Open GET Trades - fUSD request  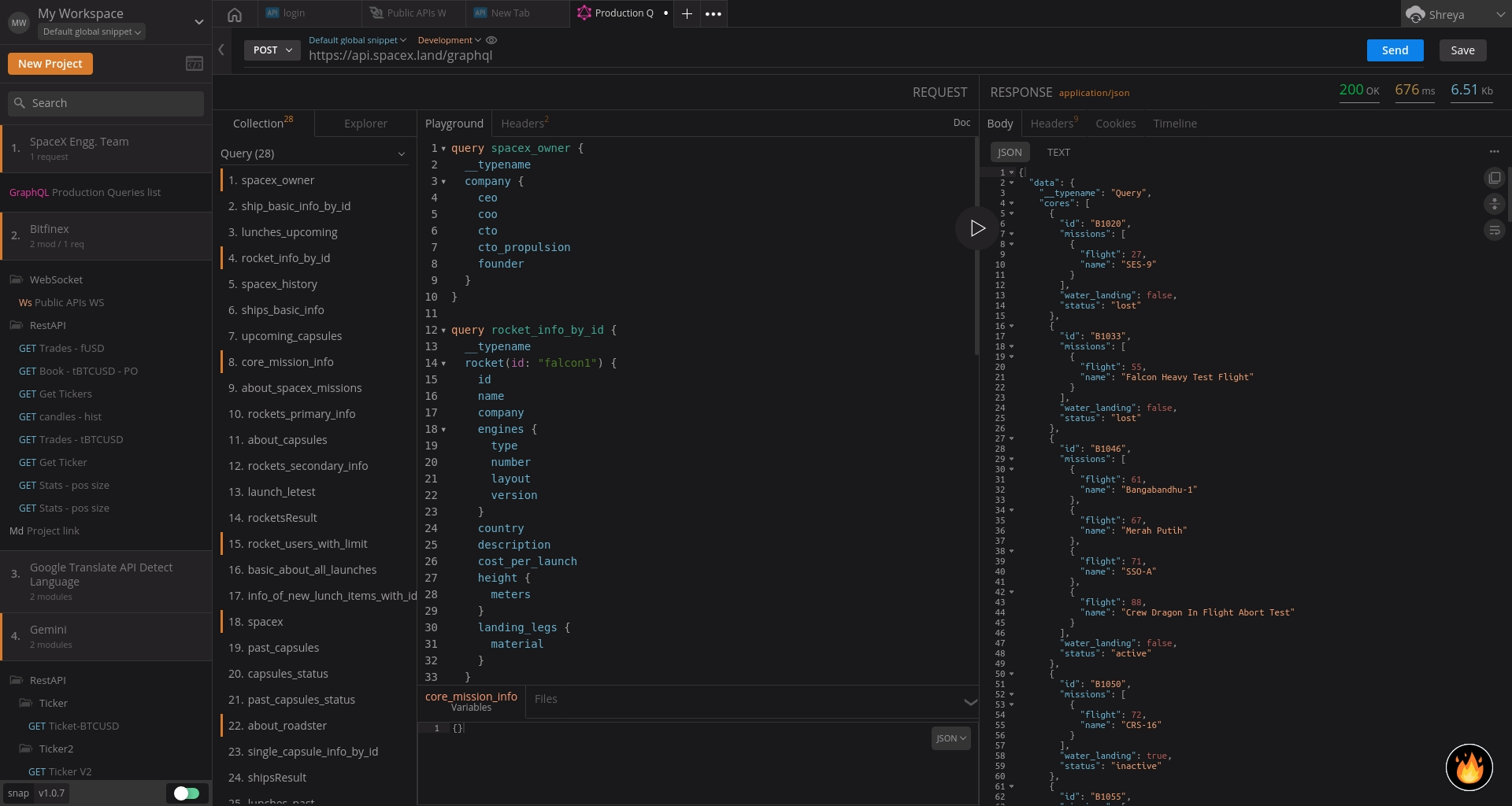(61, 348)
